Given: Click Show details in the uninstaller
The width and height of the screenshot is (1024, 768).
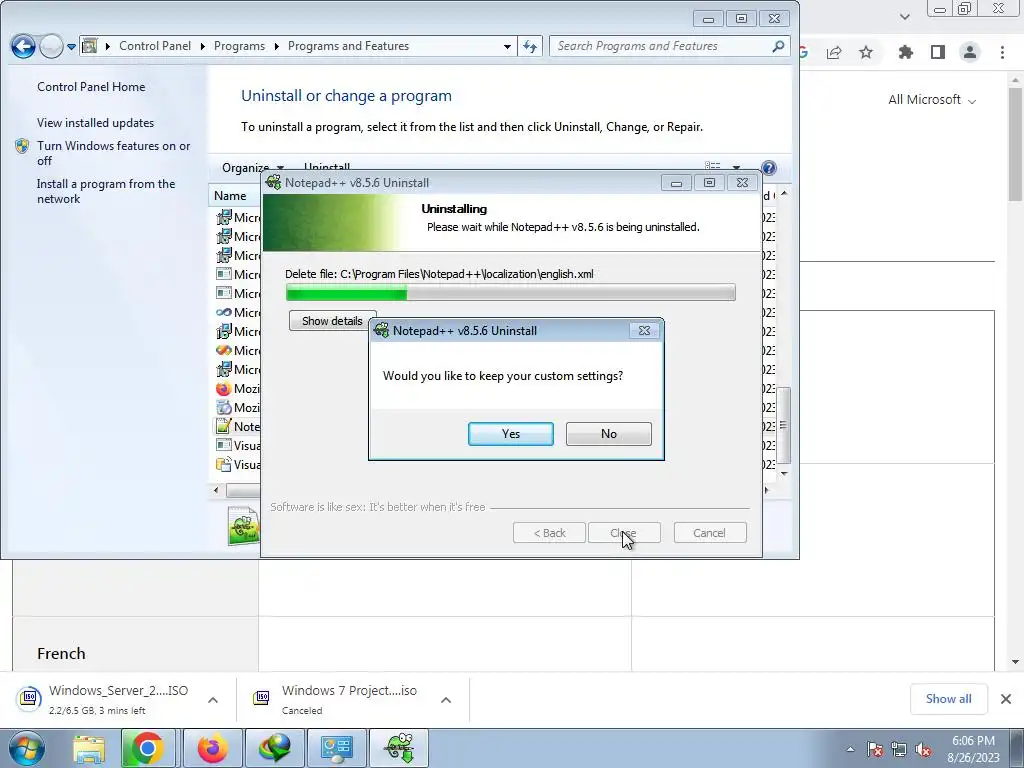Looking at the screenshot, I should pyautogui.click(x=332, y=321).
